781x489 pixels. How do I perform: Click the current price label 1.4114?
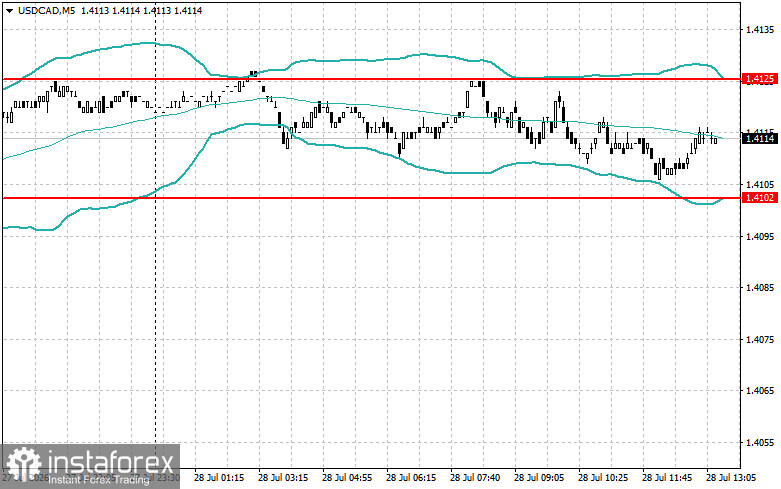(760, 138)
